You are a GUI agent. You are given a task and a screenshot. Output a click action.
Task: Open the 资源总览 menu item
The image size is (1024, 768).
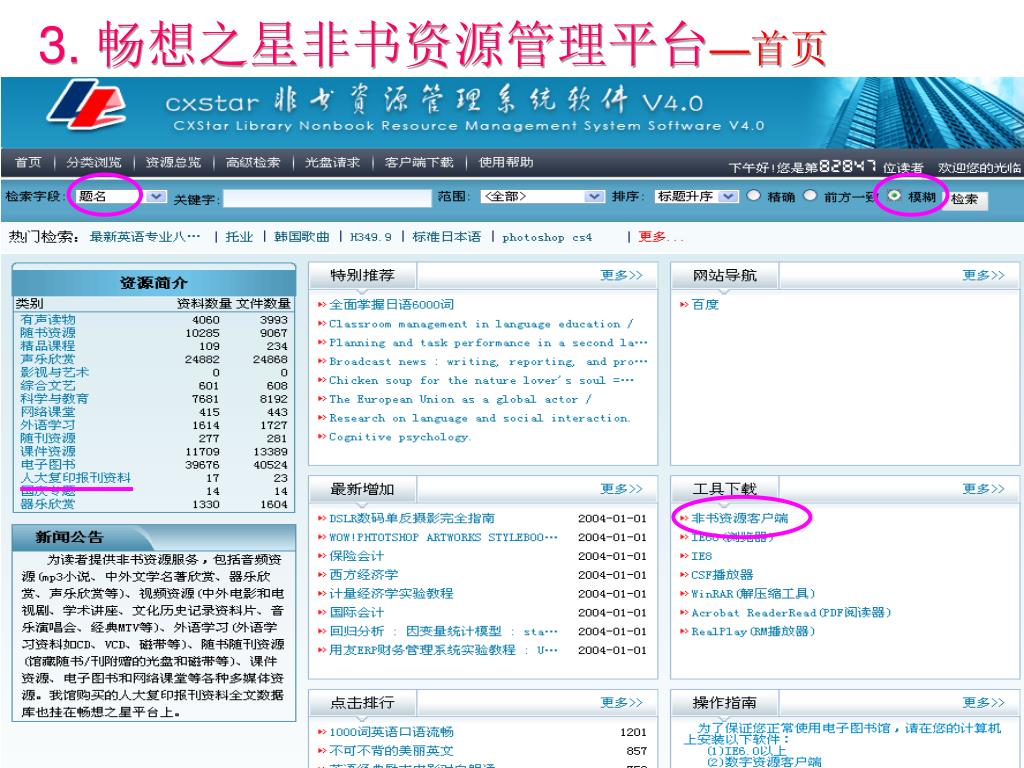(x=173, y=163)
